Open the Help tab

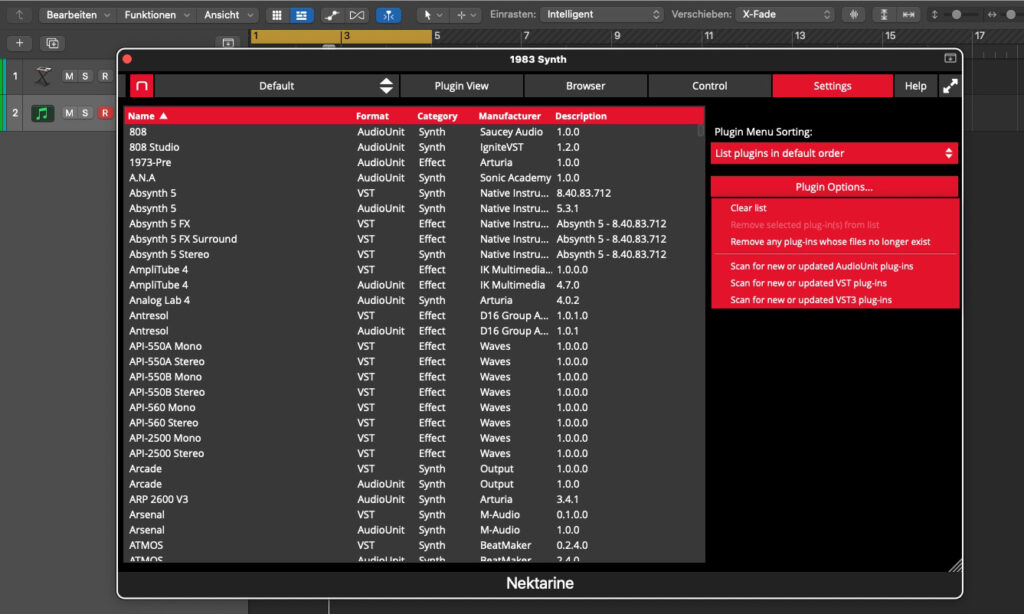(915, 86)
